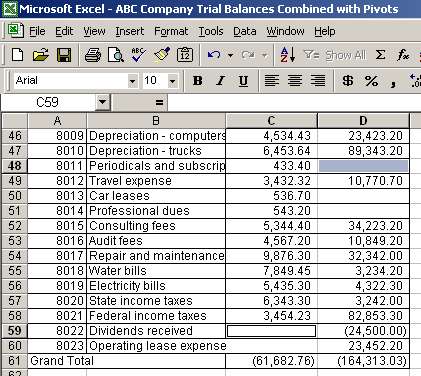Open the File menu
The height and width of the screenshot is (376, 421).
pyautogui.click(x=37, y=31)
